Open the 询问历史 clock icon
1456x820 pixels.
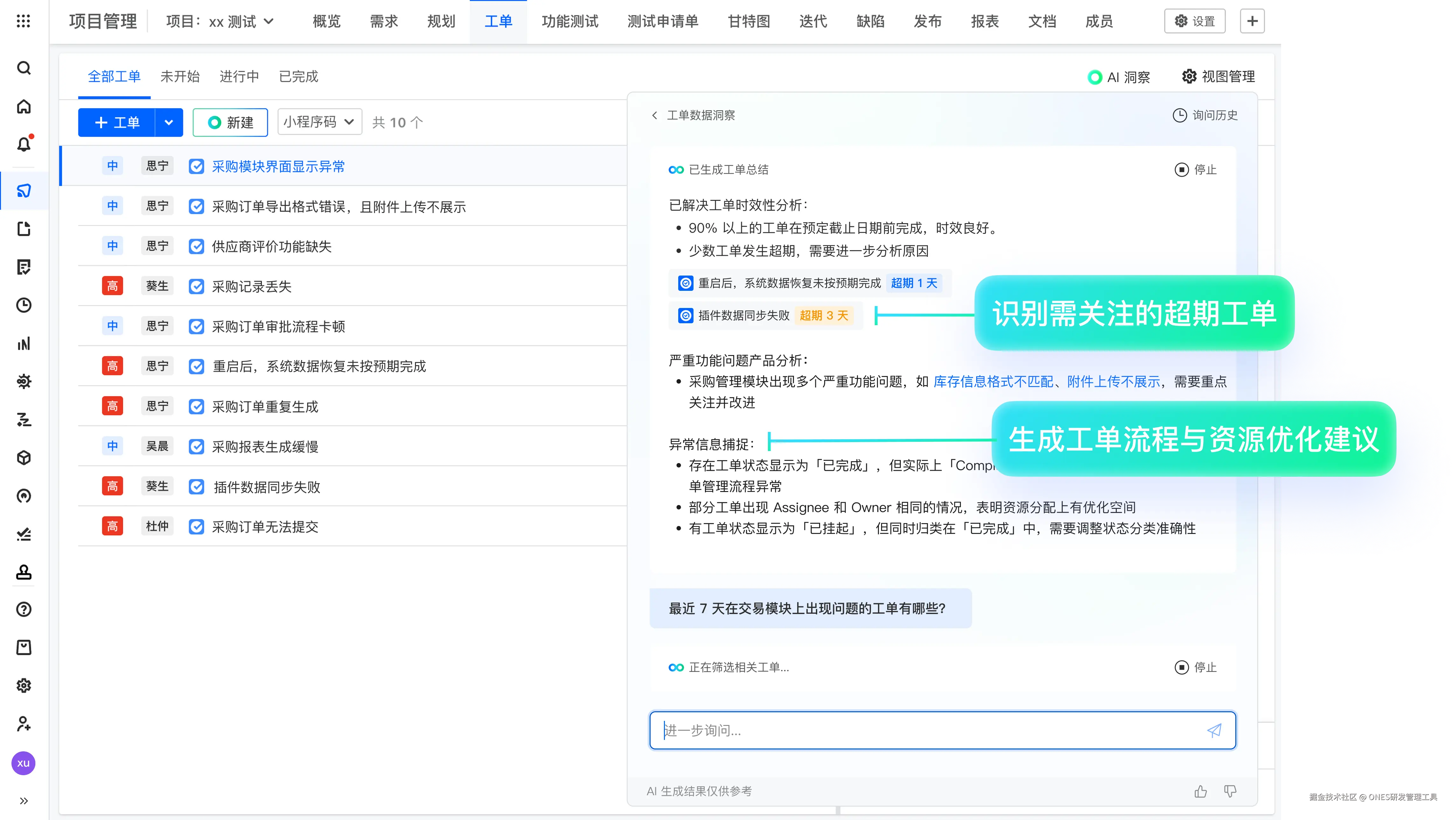point(1180,115)
